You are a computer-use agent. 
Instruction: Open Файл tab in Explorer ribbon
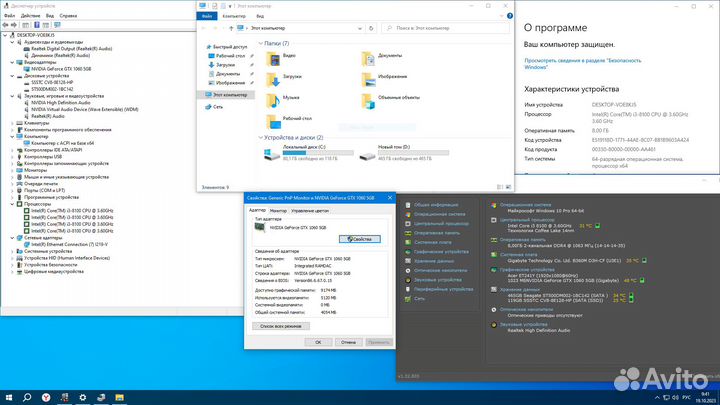(207, 16)
